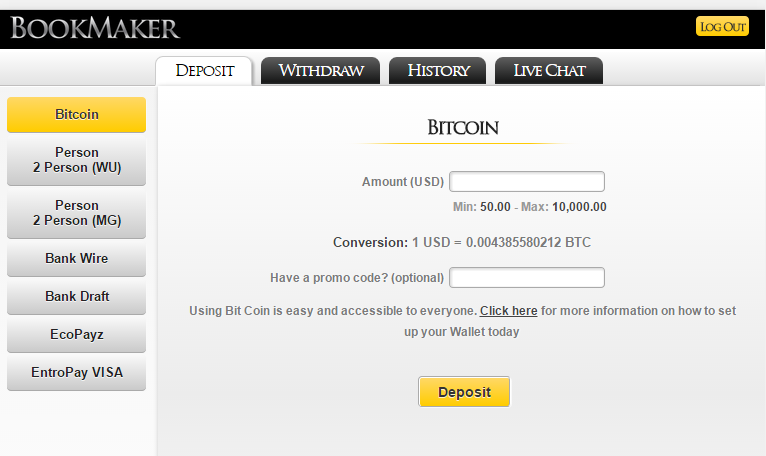Click the Min Max limits text

point(530,207)
